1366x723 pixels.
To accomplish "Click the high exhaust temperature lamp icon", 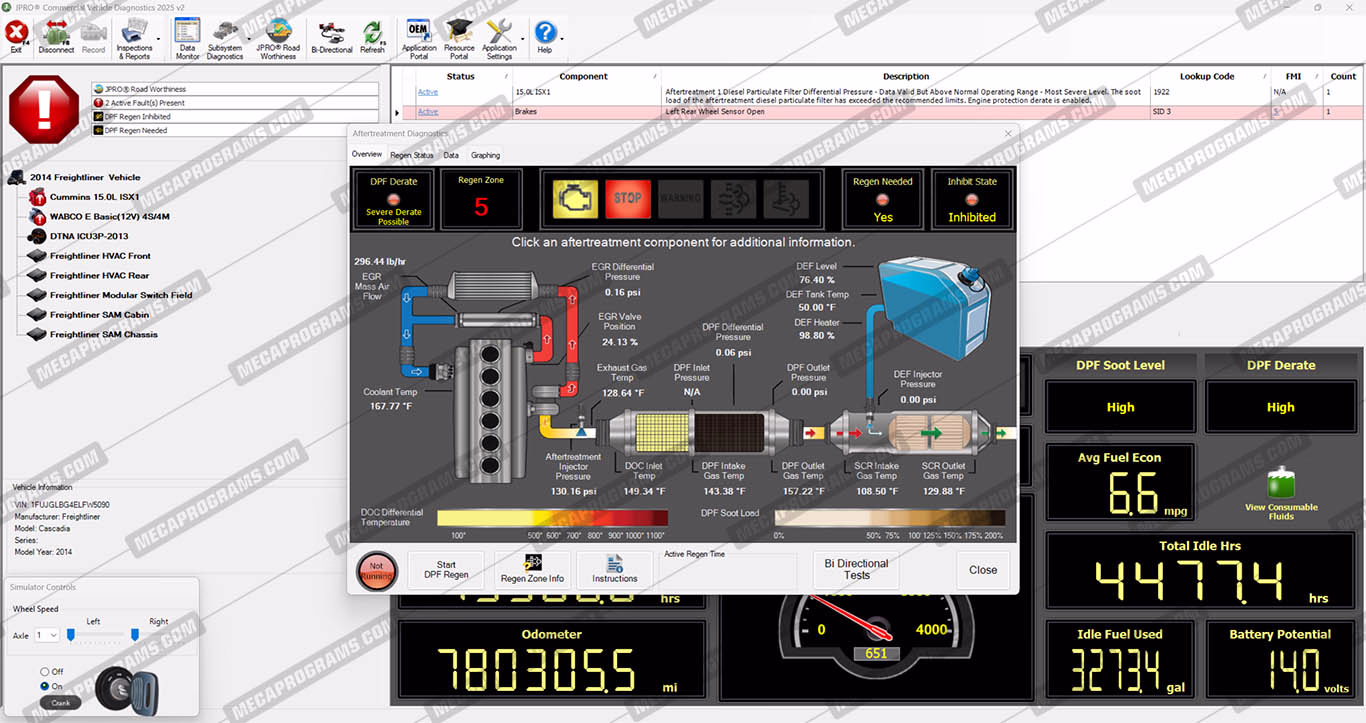I will (786, 198).
